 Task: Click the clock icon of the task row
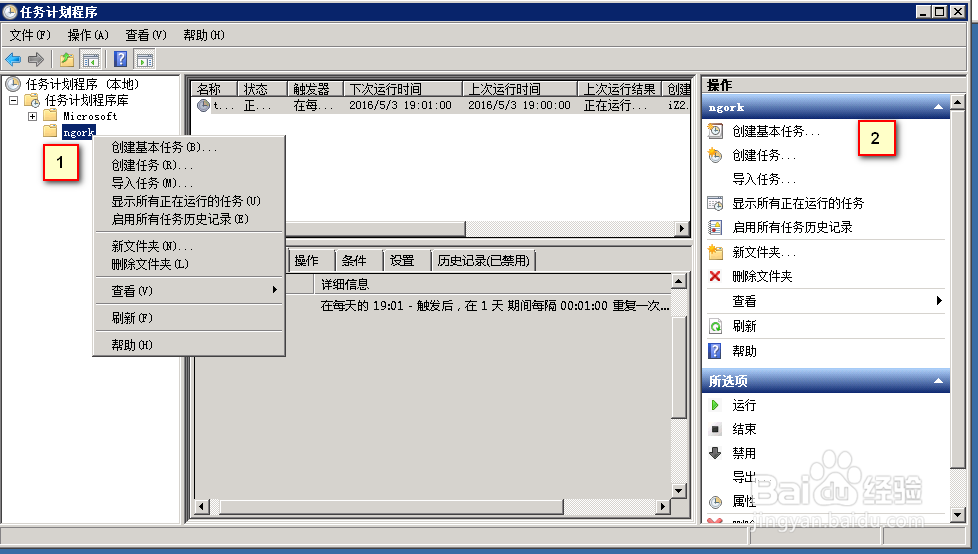tap(203, 105)
